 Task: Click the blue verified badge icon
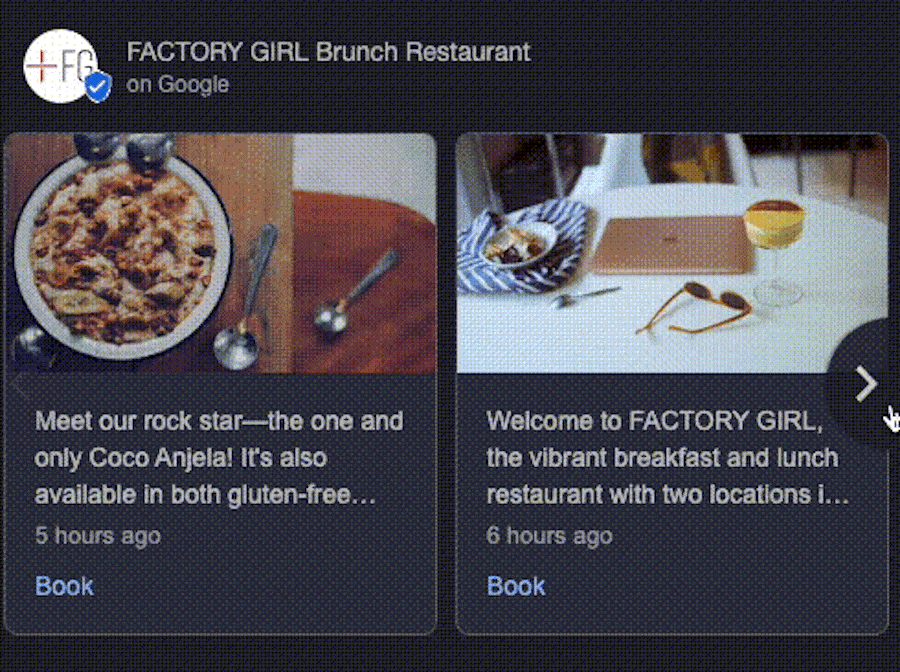[97, 86]
